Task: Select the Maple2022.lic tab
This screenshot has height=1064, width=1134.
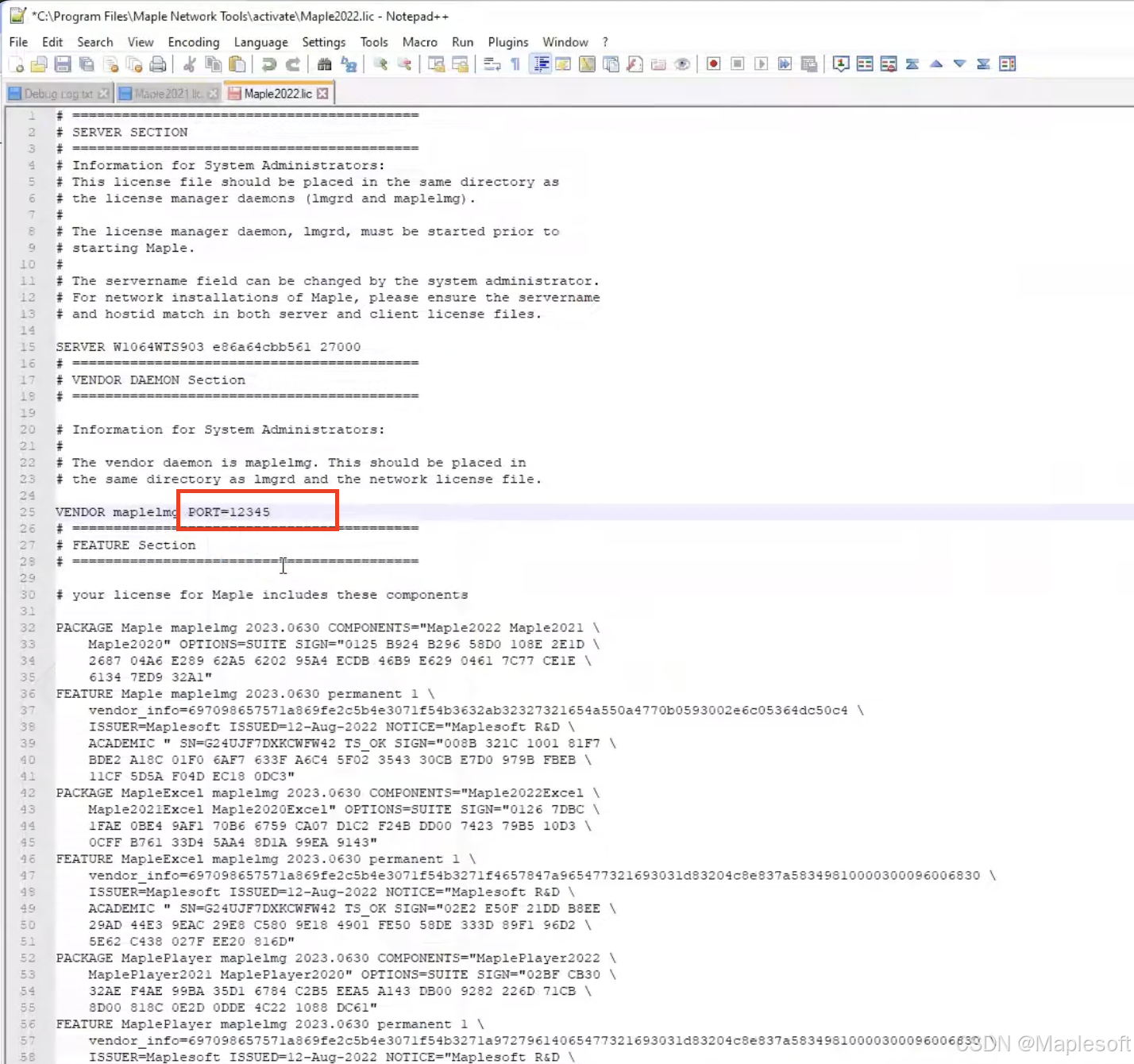Action: (278, 94)
